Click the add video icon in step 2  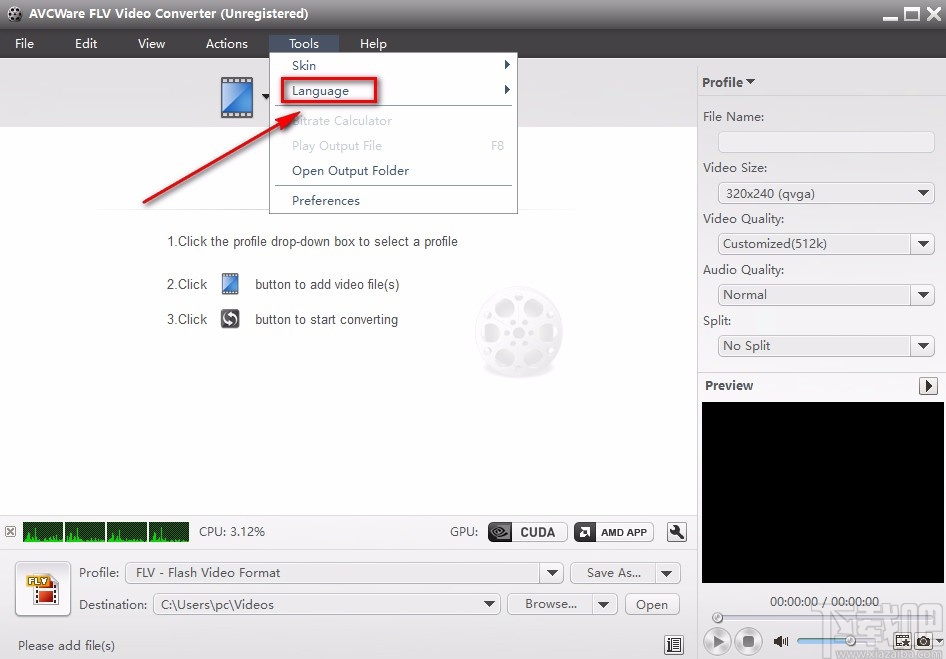[230, 284]
